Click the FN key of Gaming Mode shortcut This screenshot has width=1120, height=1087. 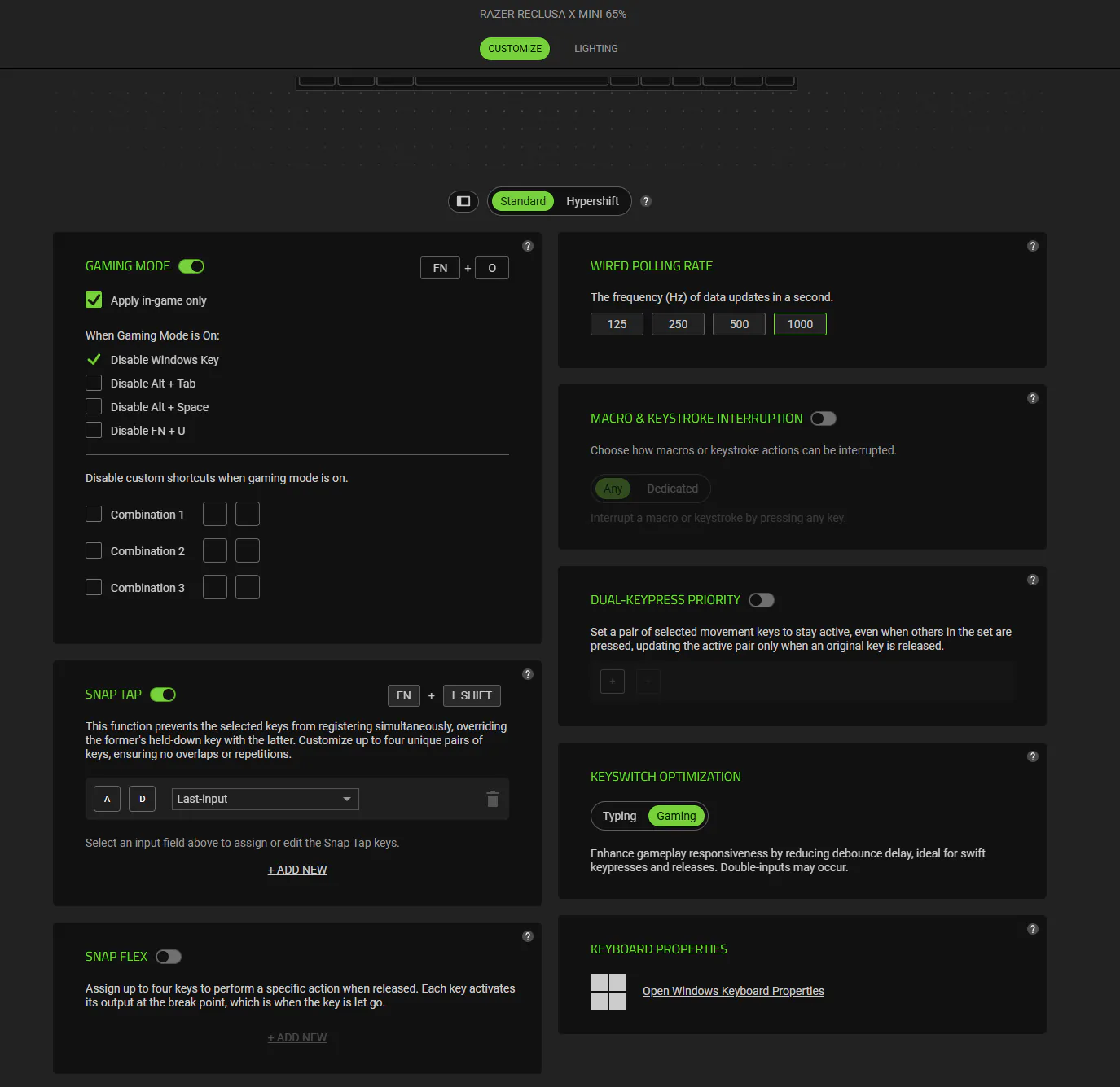click(x=440, y=268)
